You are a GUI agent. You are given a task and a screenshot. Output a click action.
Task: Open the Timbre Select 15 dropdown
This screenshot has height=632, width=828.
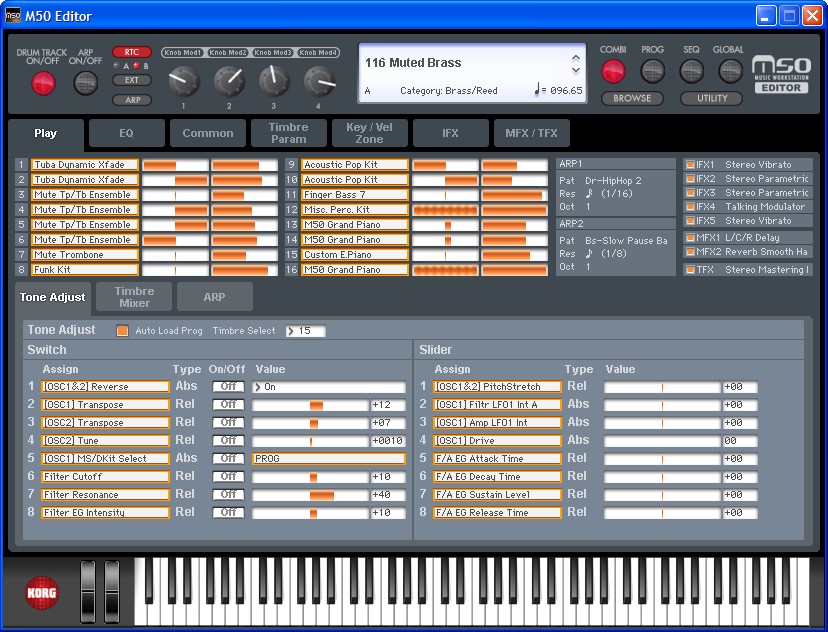(306, 331)
